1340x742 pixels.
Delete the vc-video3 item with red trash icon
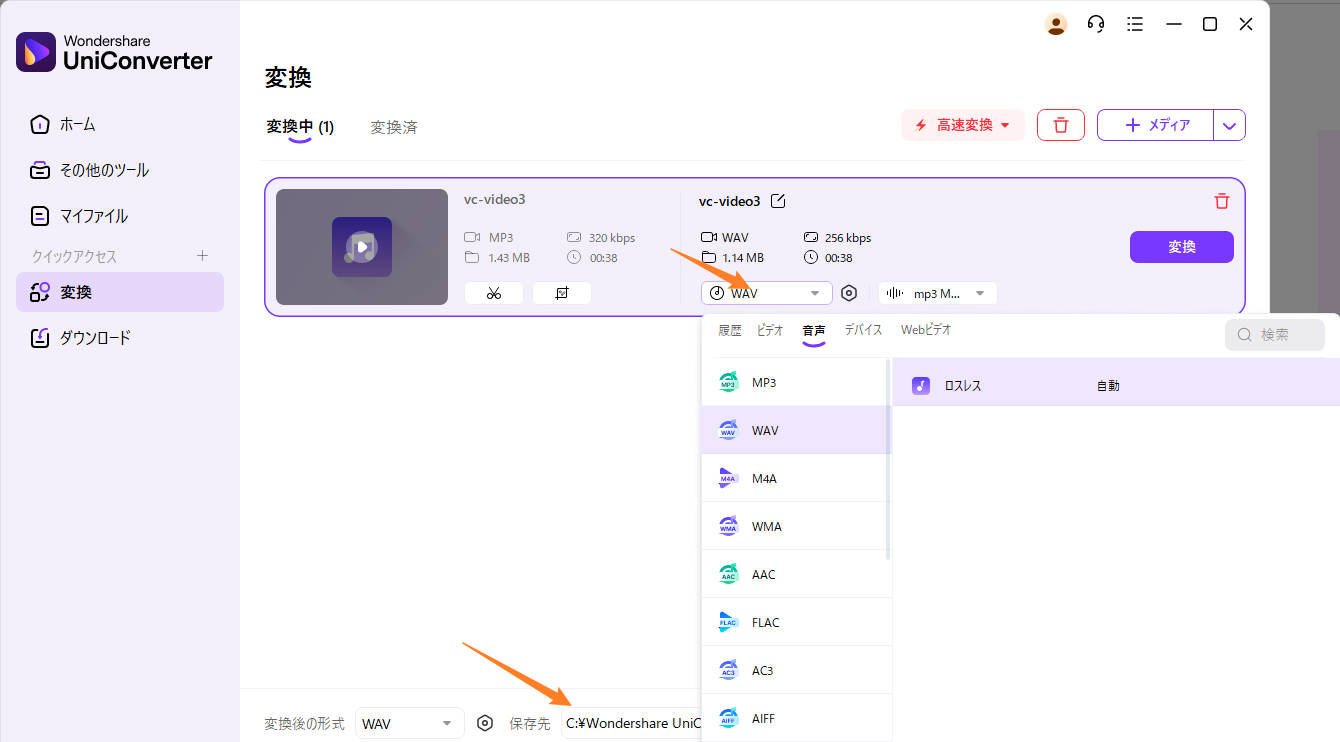pyautogui.click(x=1221, y=201)
